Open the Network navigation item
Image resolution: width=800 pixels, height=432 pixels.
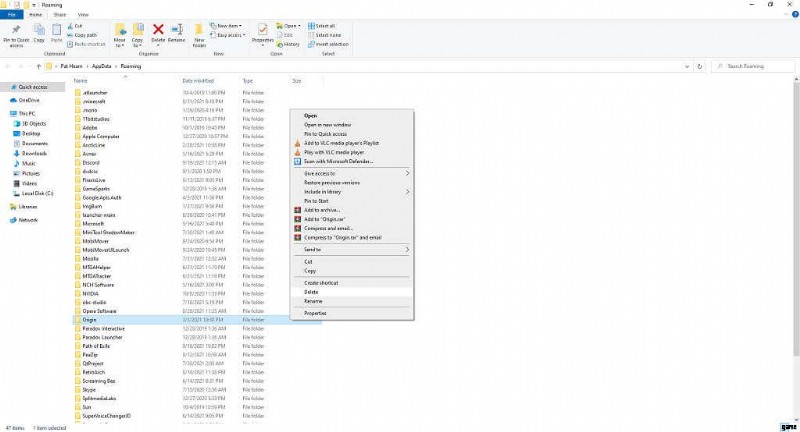(x=28, y=220)
